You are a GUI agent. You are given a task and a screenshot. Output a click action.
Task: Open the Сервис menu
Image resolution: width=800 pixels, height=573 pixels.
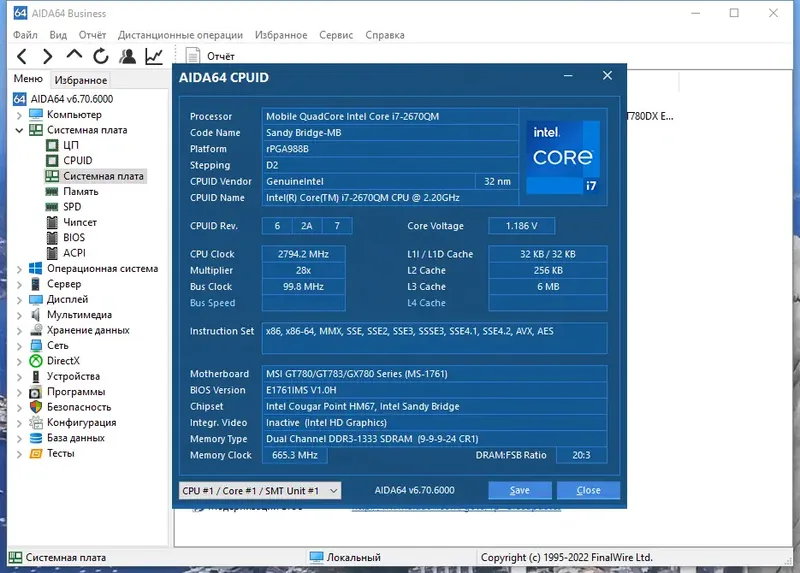336,35
